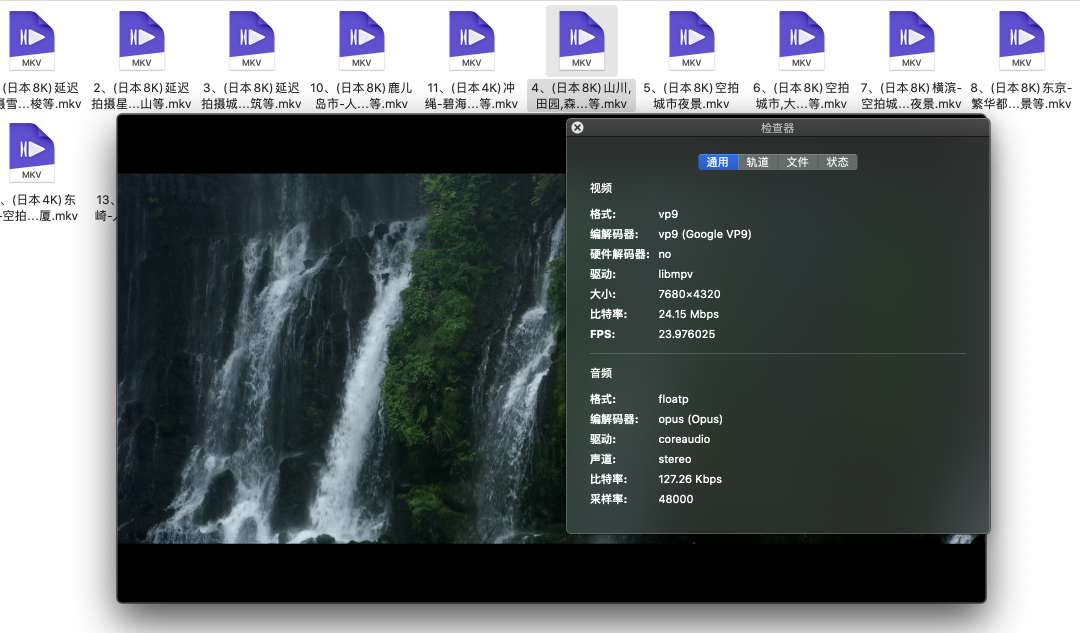The image size is (1080, 633).
Task: Switch to the 通用 tab in inspector
Action: click(x=718, y=162)
